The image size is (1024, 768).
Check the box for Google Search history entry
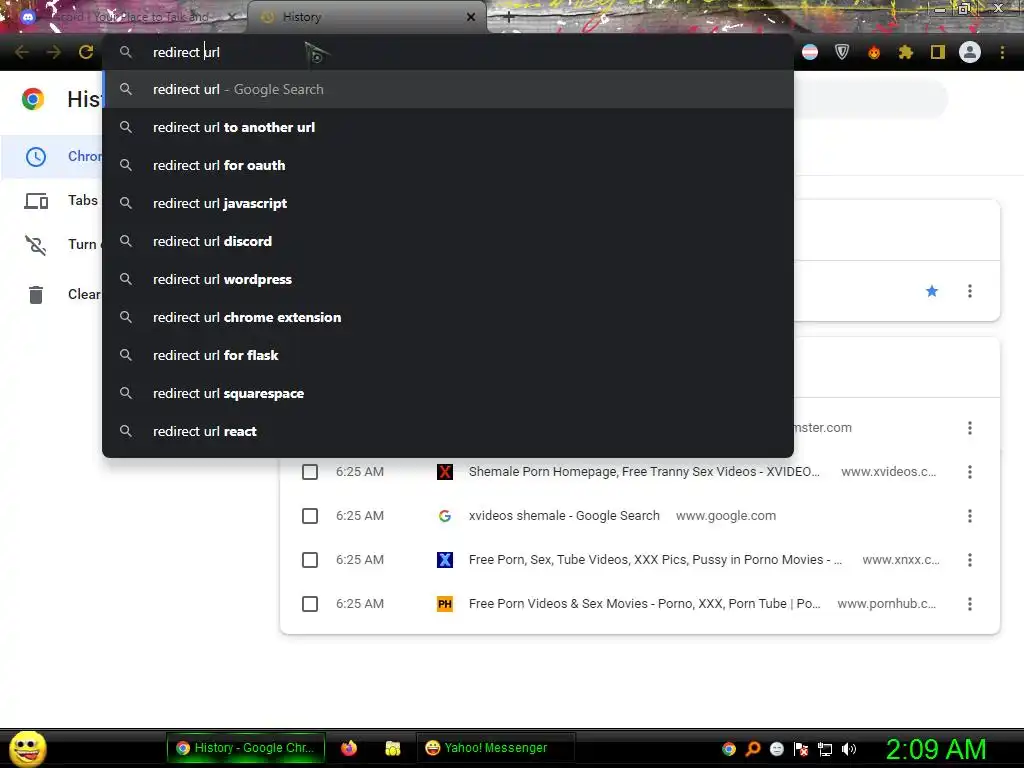pos(310,516)
